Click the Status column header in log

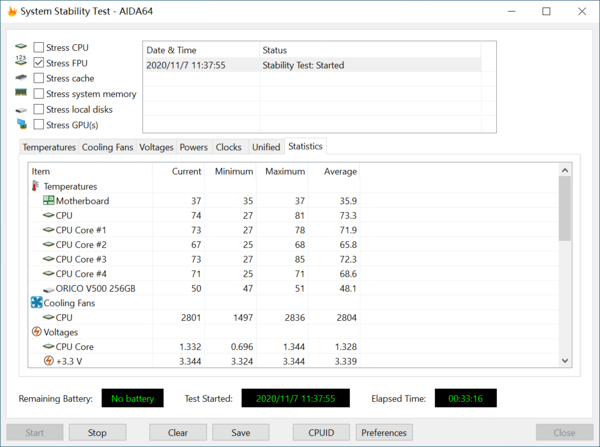coord(370,50)
